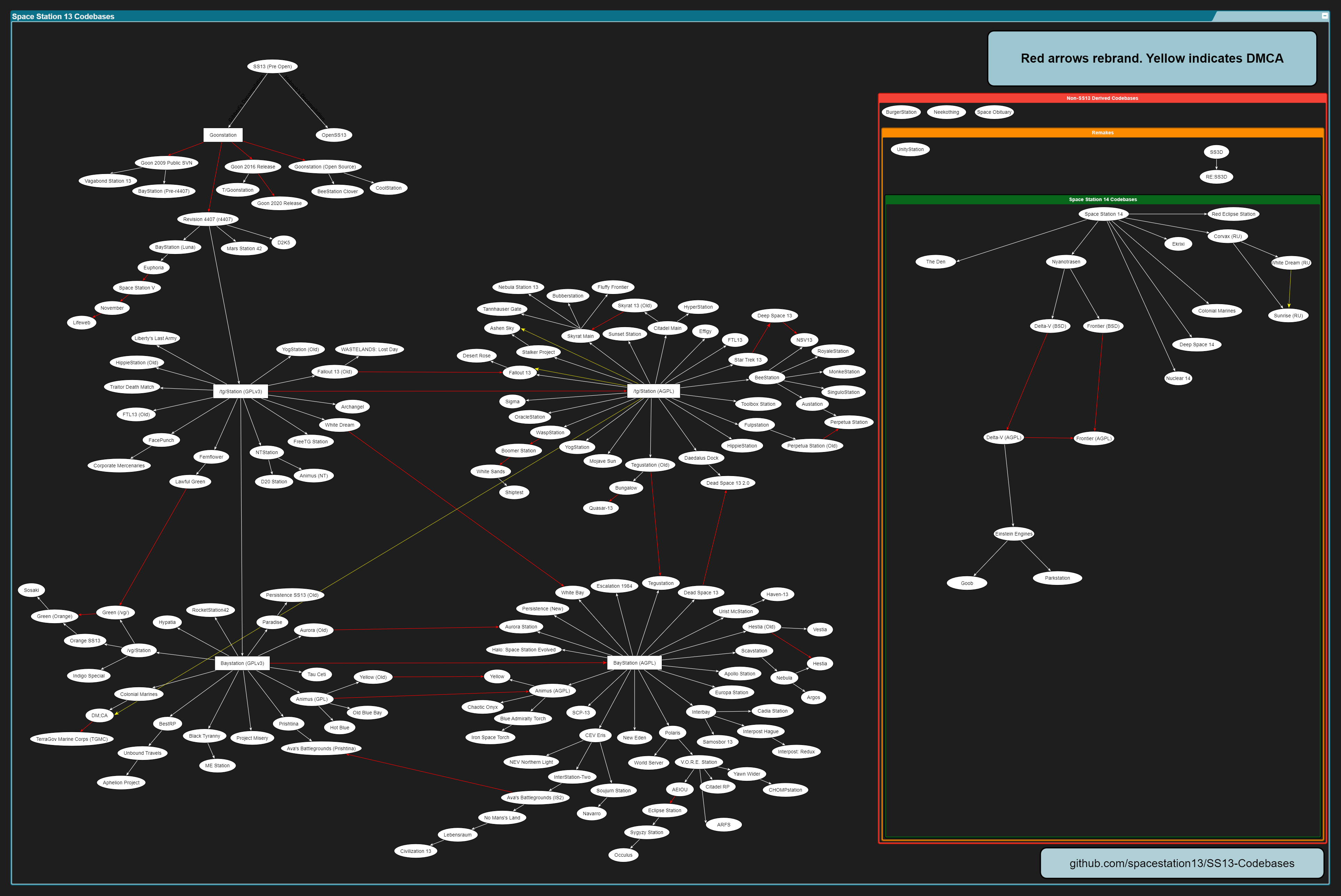Click the Skyrat Main node
1341x896 pixels.
tap(581, 336)
